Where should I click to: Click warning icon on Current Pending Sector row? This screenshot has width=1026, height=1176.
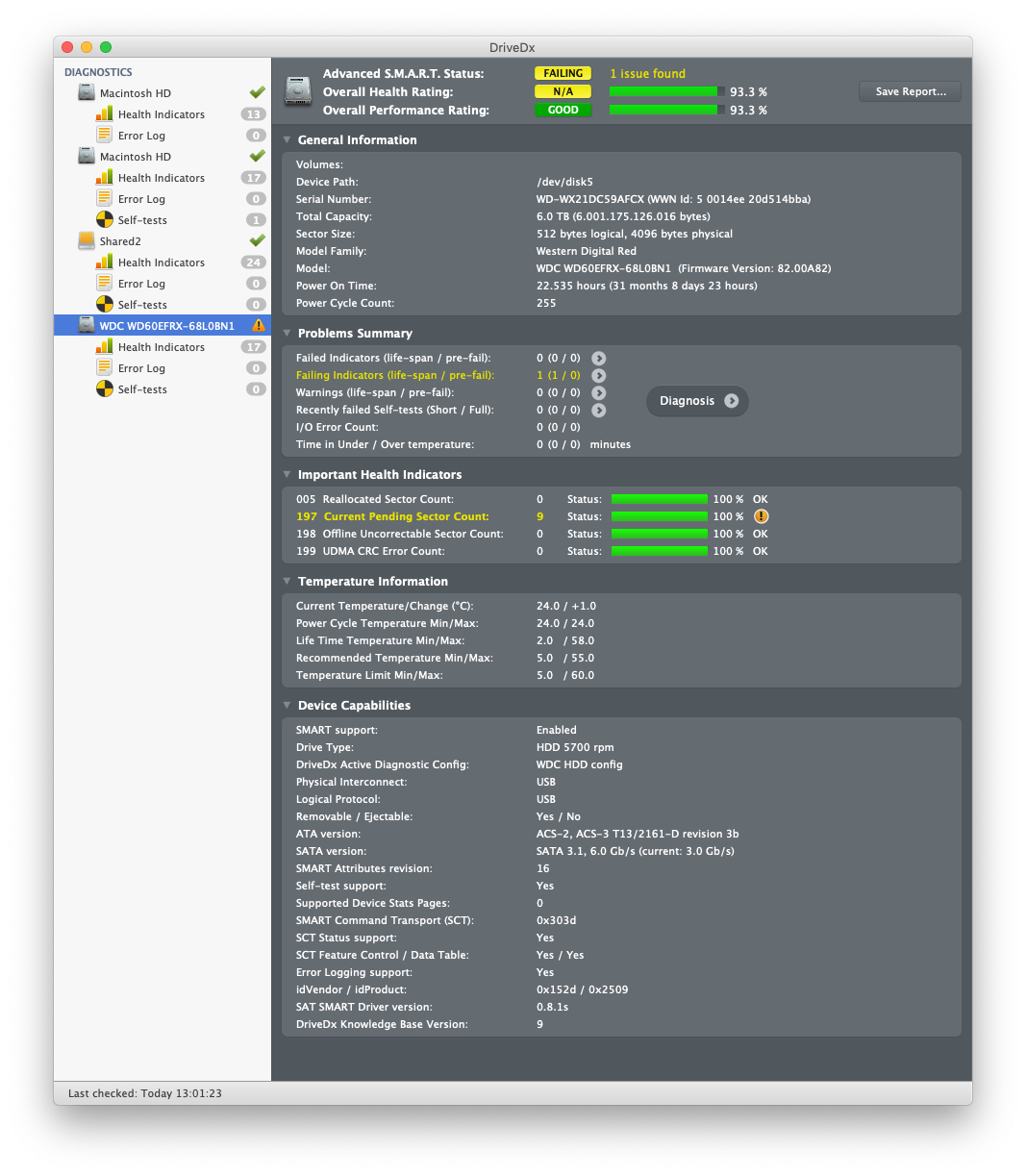point(762,516)
